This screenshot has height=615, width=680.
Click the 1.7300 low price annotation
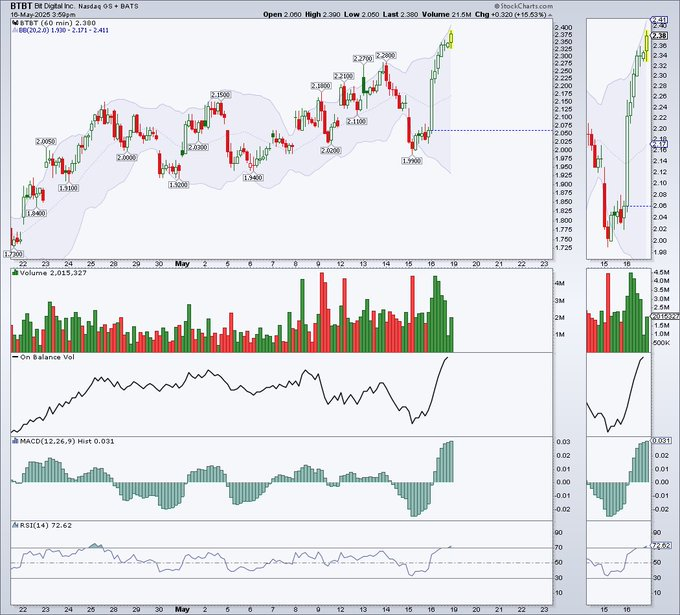pos(13,254)
